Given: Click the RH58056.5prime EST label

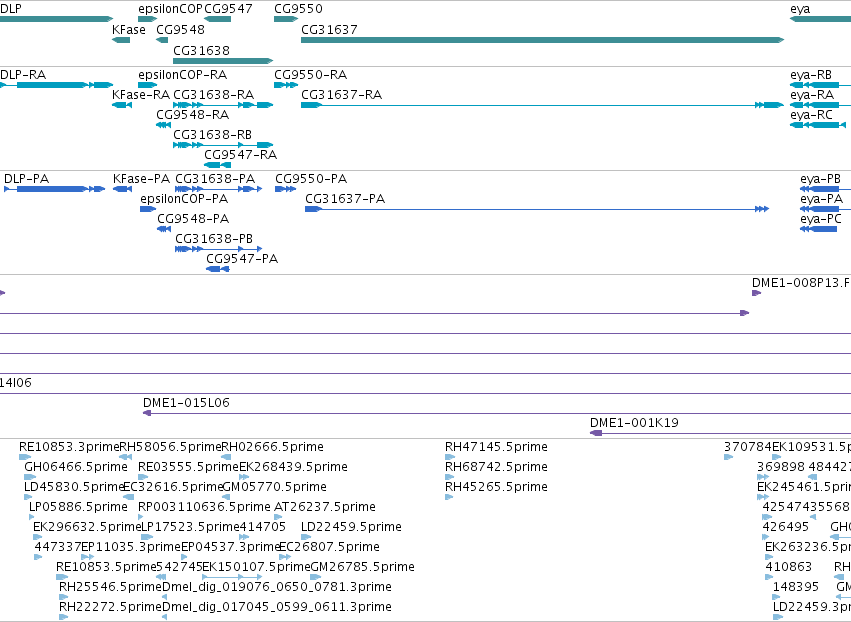Looking at the screenshot, I should pos(170,447).
